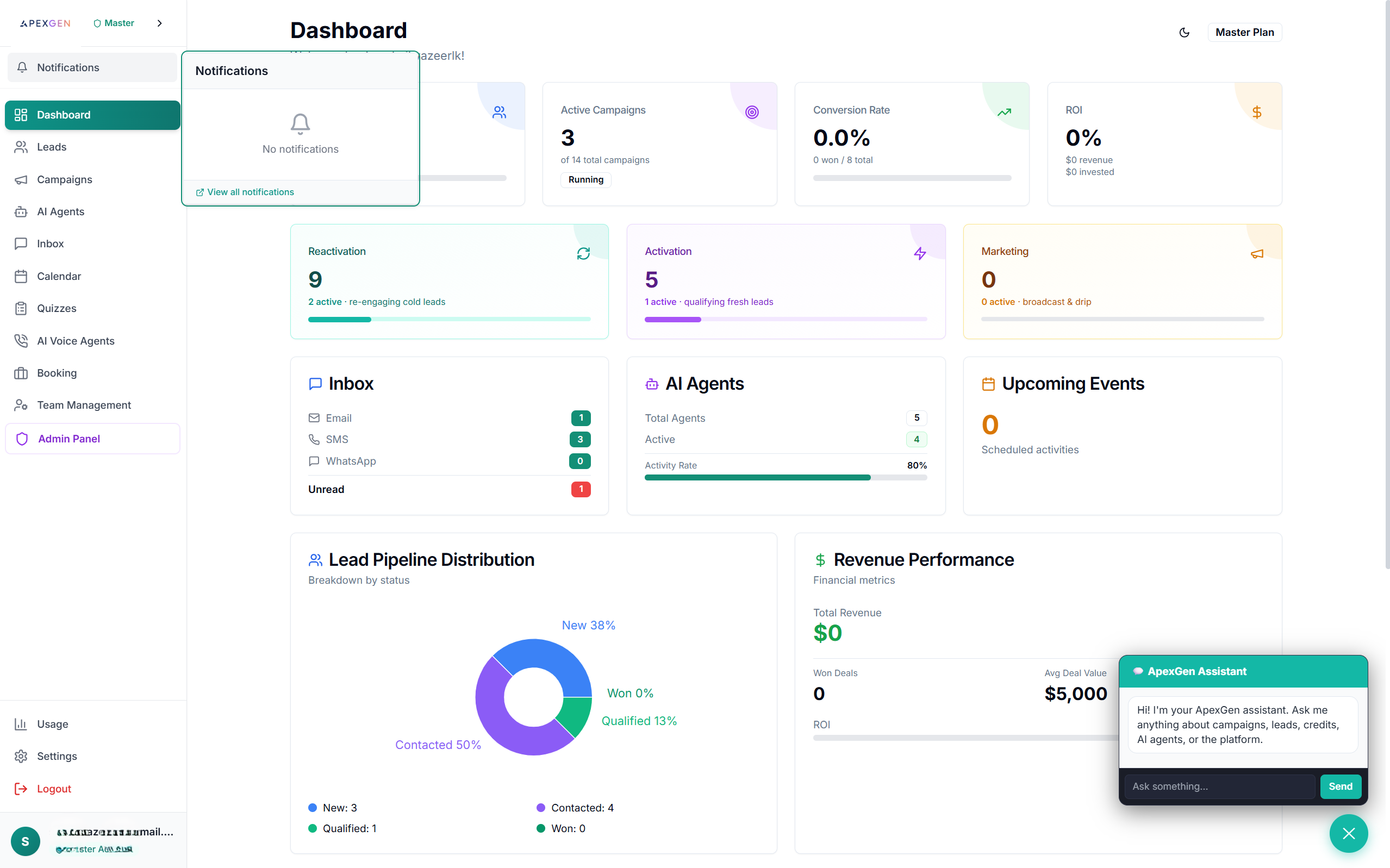Open Leads from the sidebar
1390x868 pixels.
point(51,147)
